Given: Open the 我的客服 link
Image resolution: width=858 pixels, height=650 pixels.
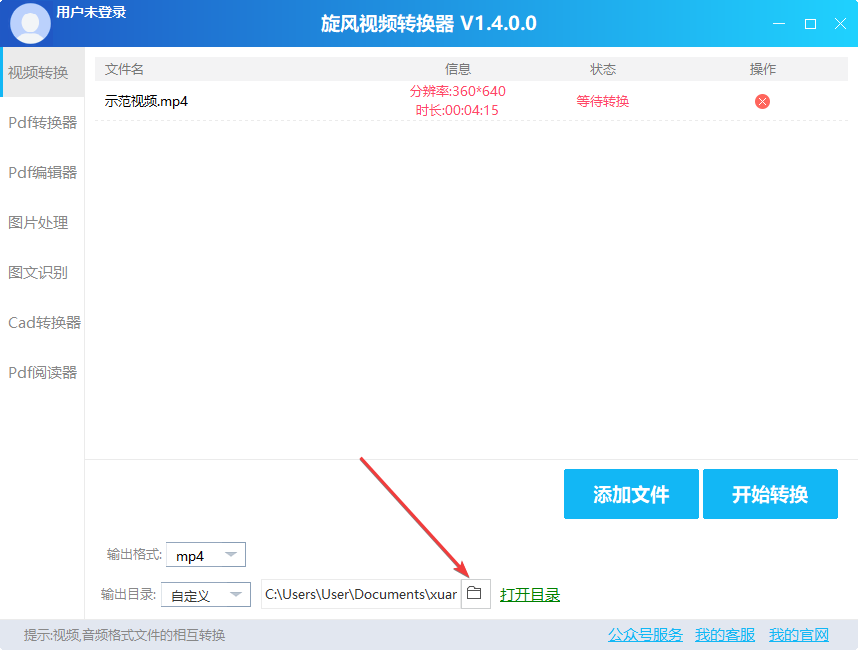Looking at the screenshot, I should (725, 635).
